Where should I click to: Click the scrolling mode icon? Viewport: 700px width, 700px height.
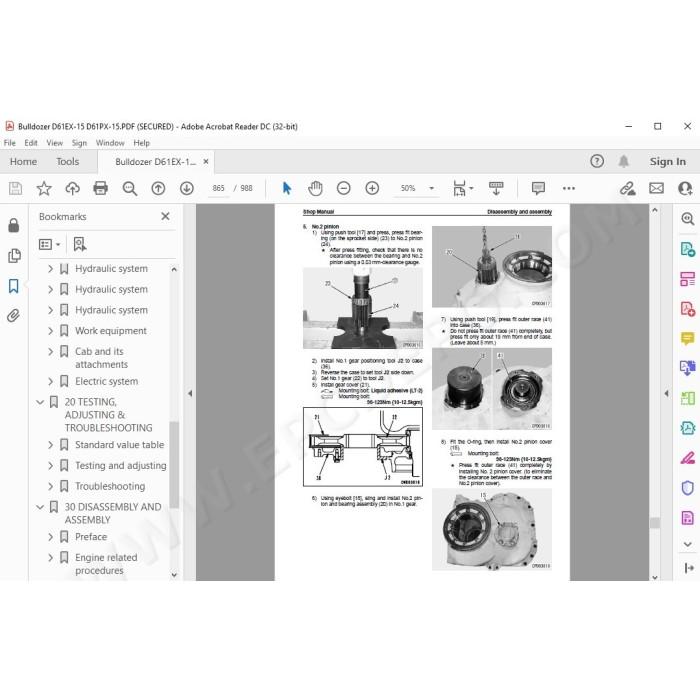tap(496, 188)
